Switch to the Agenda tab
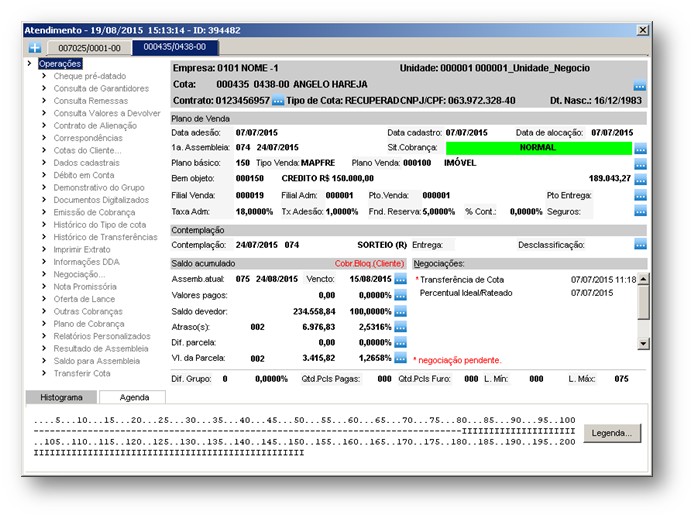This screenshot has width=695, height=519. click(134, 397)
